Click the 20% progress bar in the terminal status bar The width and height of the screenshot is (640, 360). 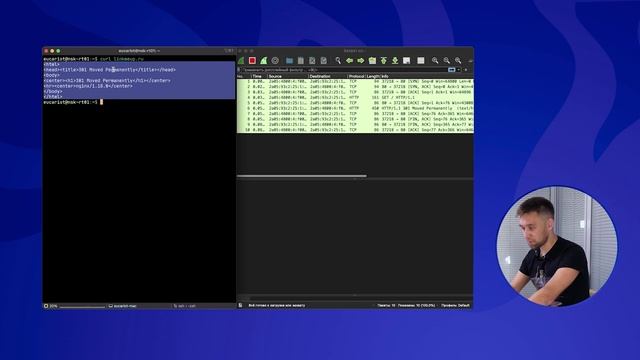pos(75,306)
